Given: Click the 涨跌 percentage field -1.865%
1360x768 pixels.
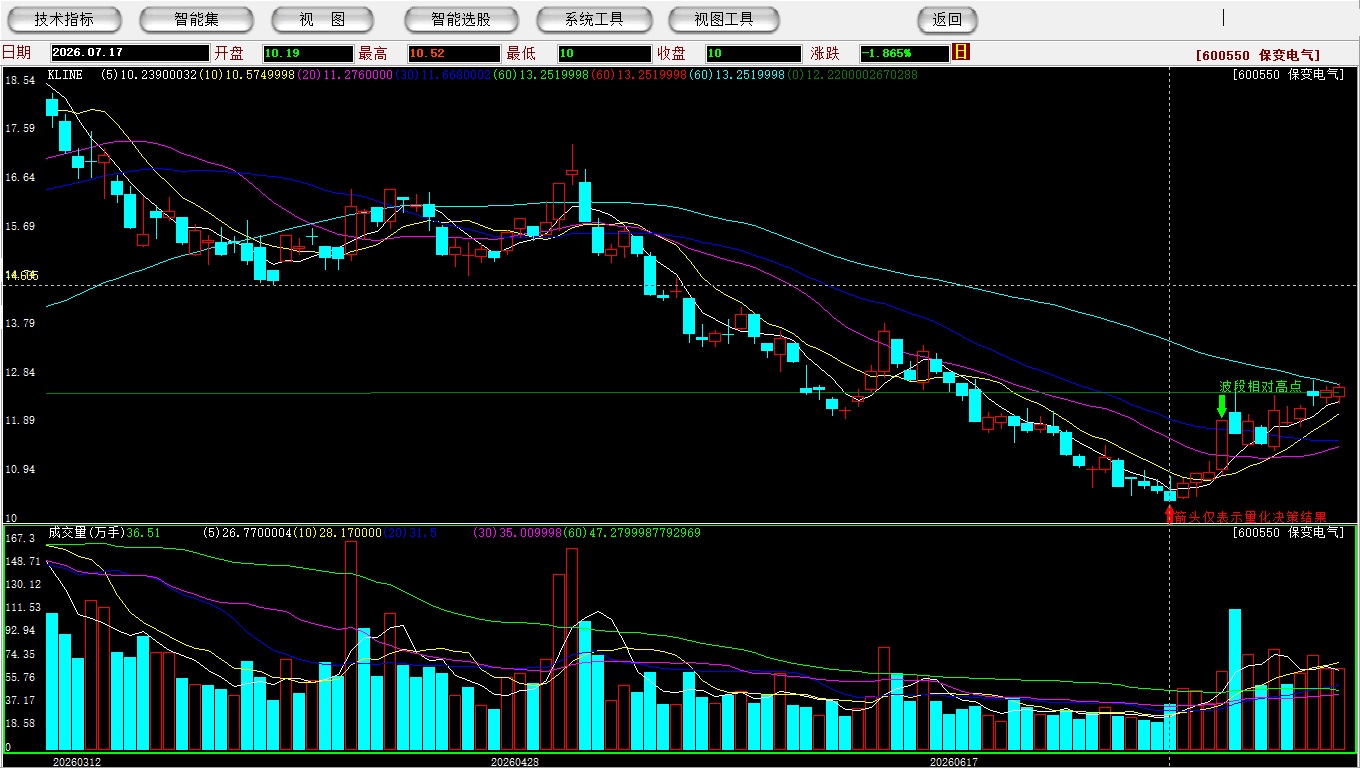Looking at the screenshot, I should point(904,53).
